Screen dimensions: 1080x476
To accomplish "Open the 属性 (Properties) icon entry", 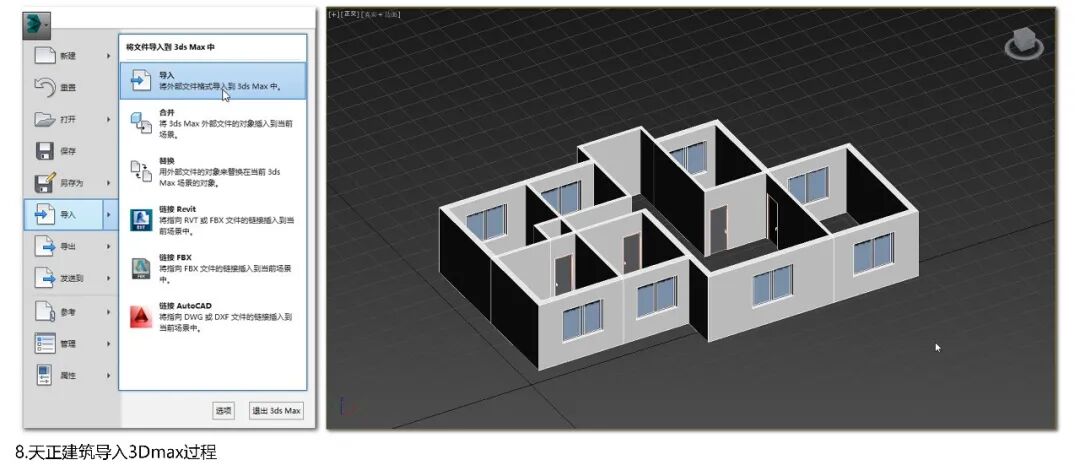I will pos(45,375).
